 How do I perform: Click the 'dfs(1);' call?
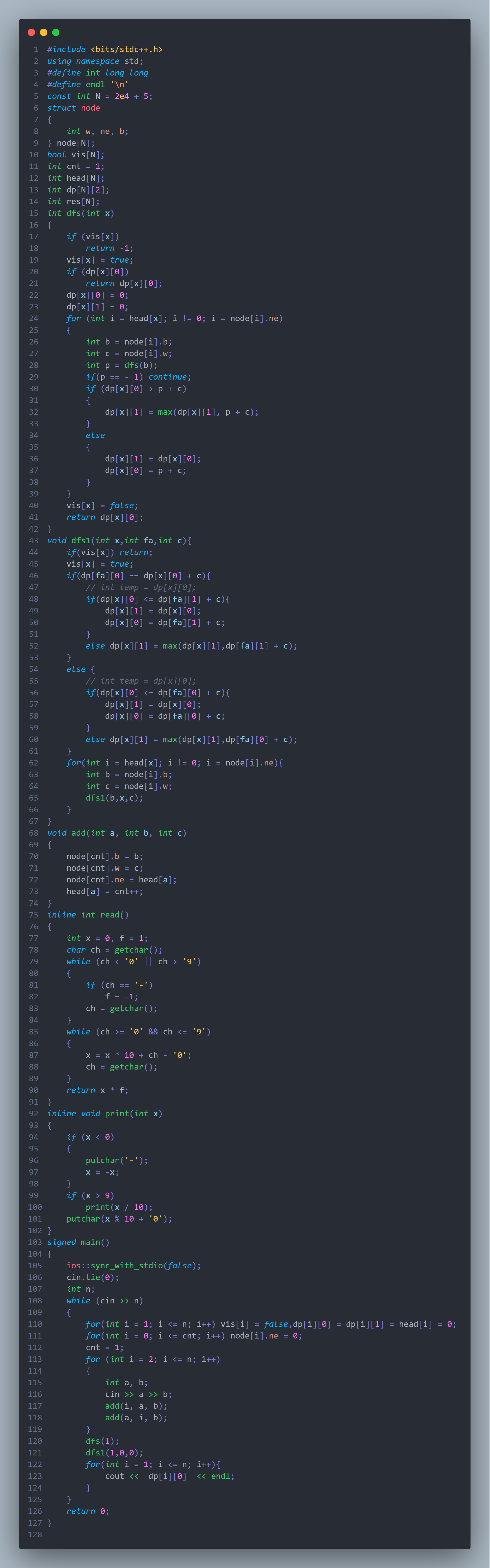point(102,1441)
